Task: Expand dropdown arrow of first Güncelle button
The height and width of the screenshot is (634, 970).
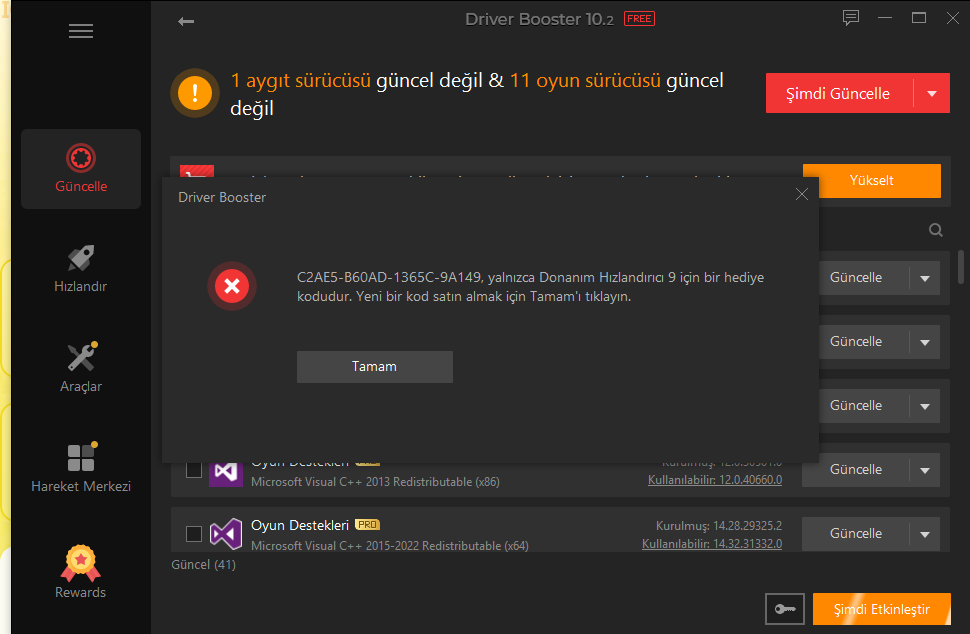Action: point(925,278)
